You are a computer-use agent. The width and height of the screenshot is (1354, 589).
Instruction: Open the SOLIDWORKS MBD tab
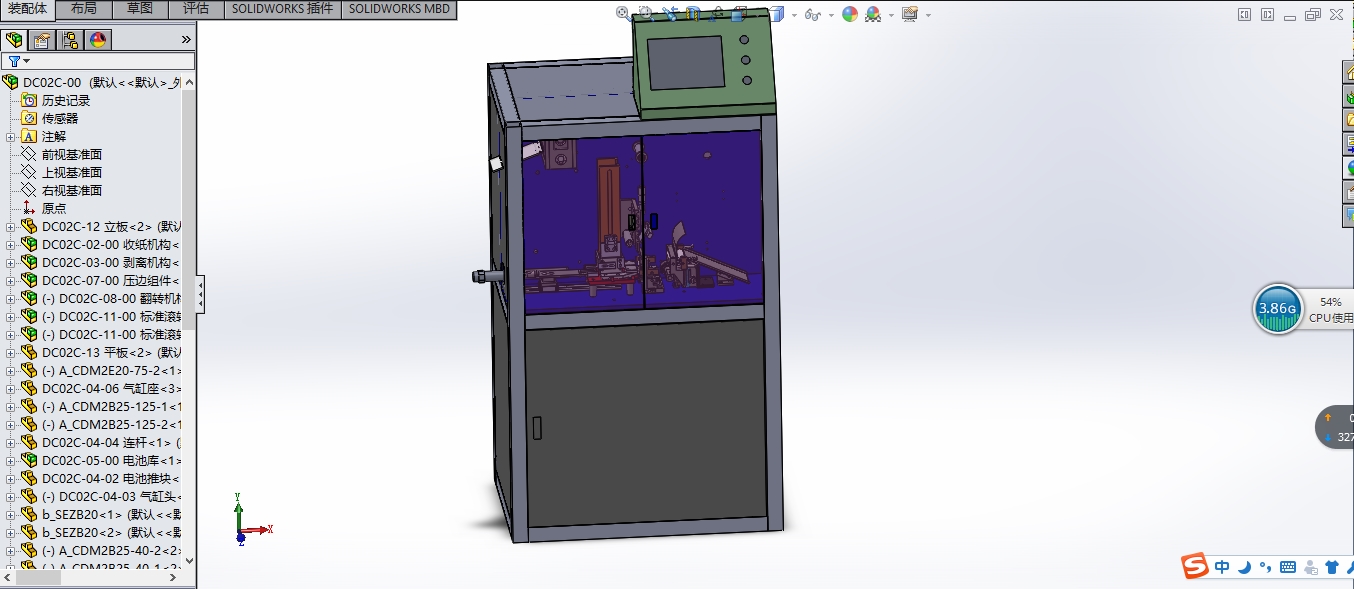(399, 9)
